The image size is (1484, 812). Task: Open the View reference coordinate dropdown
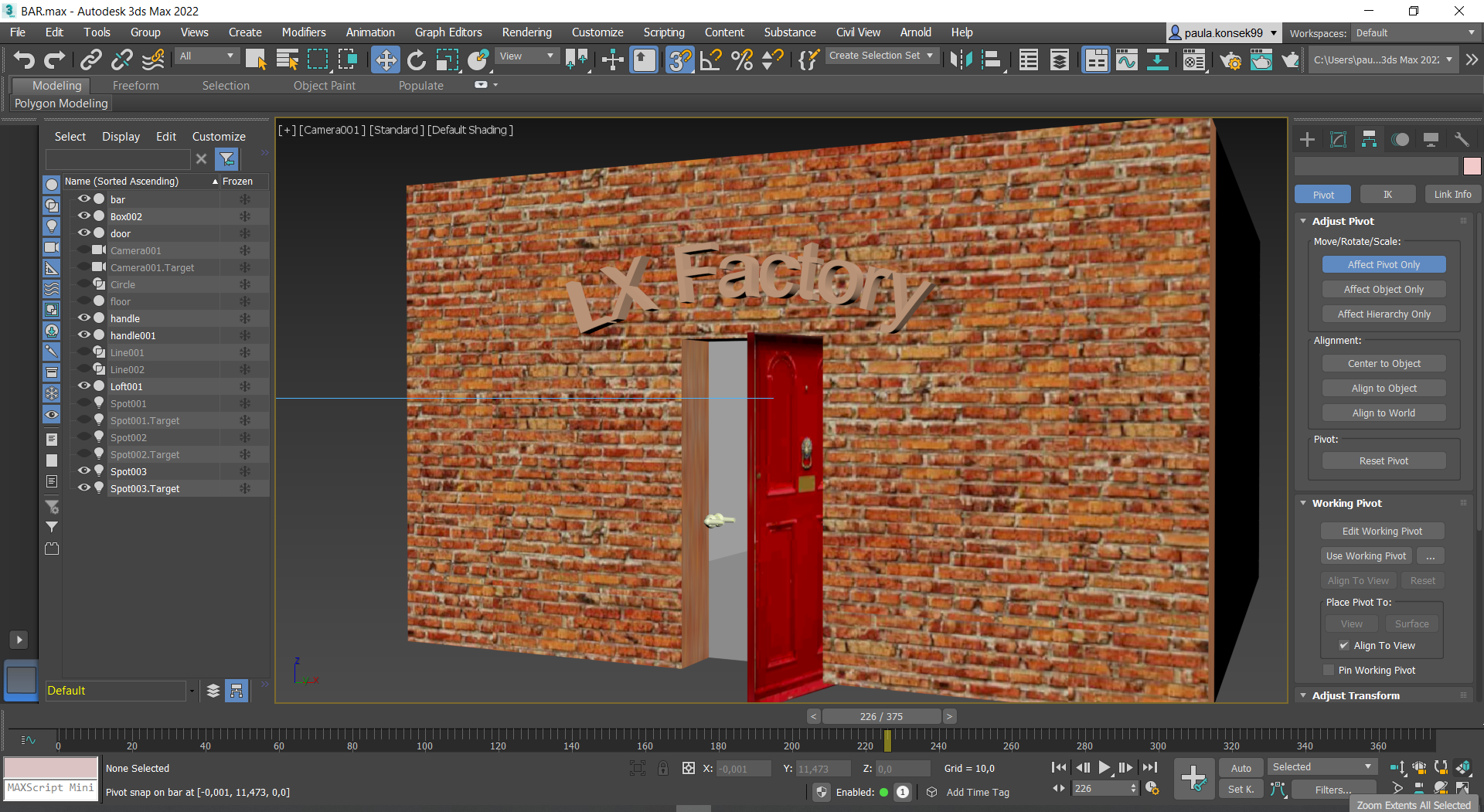click(x=527, y=56)
